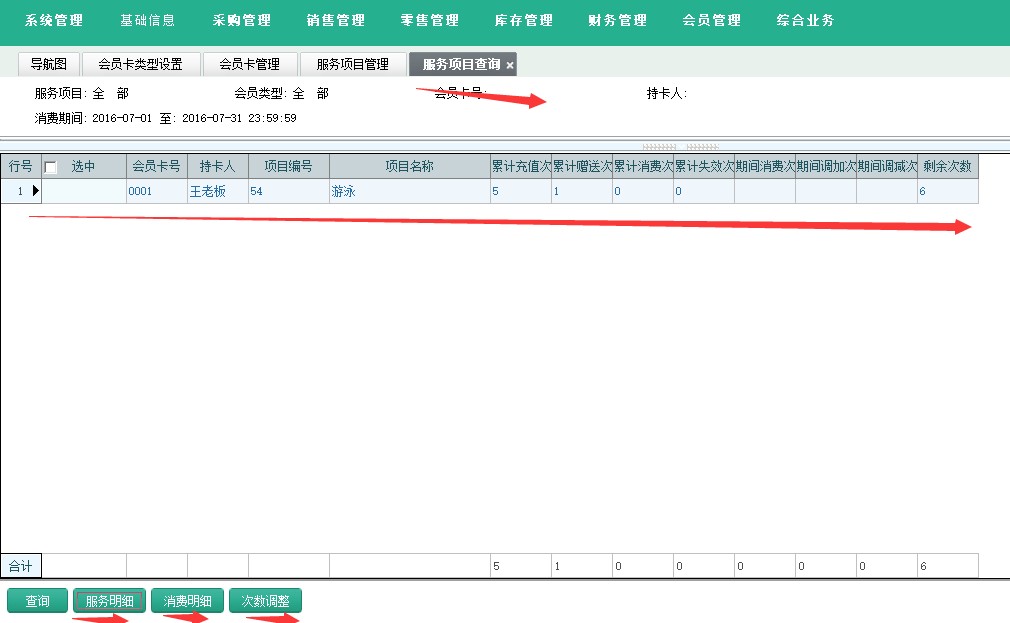1010x623 pixels.
Task: Click the 期间调减次 column header
Action: point(887,166)
